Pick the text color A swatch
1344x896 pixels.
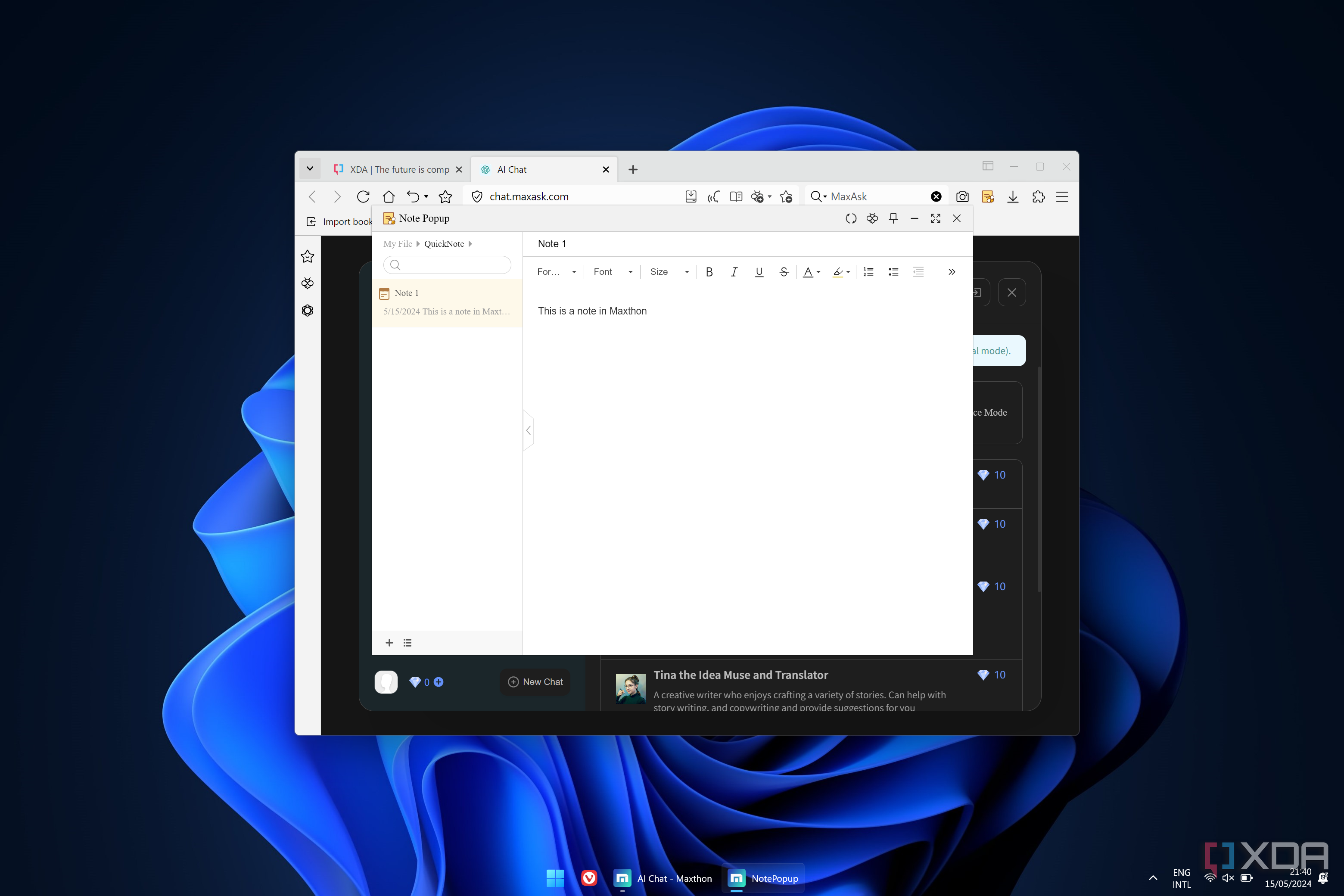[808, 272]
